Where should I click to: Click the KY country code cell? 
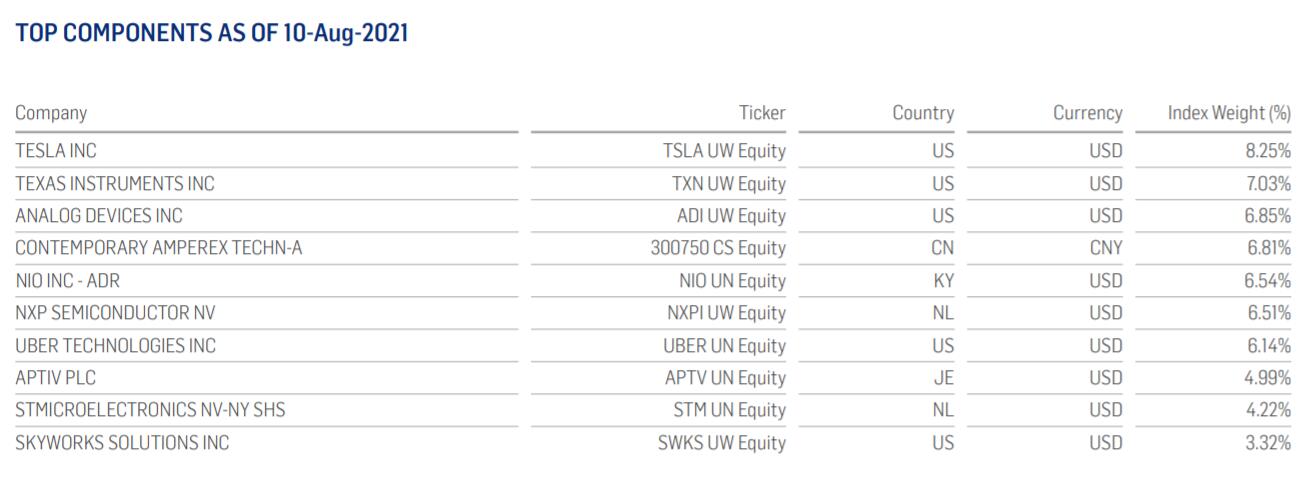pos(943,281)
